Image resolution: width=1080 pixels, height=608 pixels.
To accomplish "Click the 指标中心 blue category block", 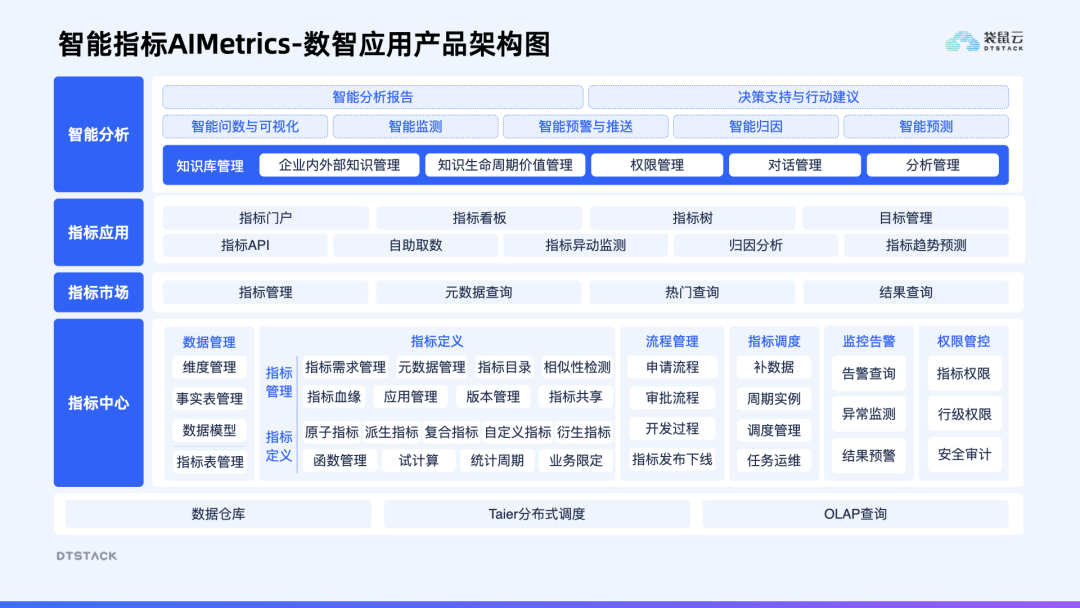I will coord(98,403).
